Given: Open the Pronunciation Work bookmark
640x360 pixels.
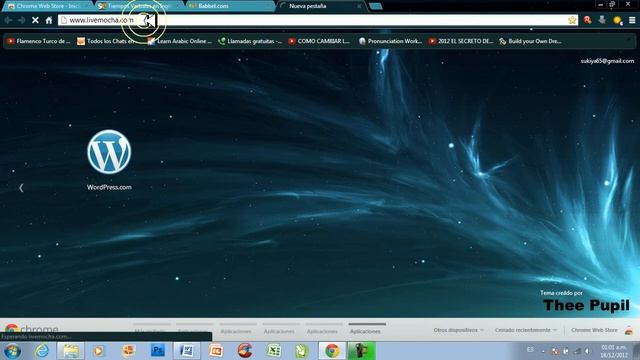Looking at the screenshot, I should pyautogui.click(x=390, y=41).
